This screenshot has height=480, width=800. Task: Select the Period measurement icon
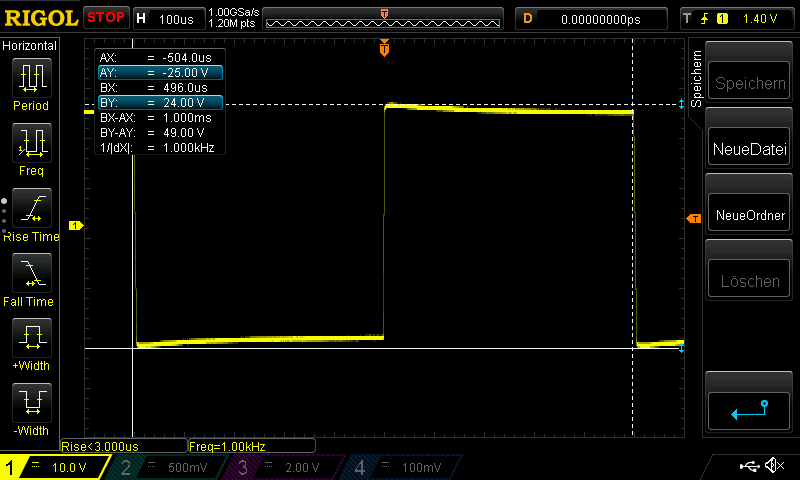coord(32,78)
